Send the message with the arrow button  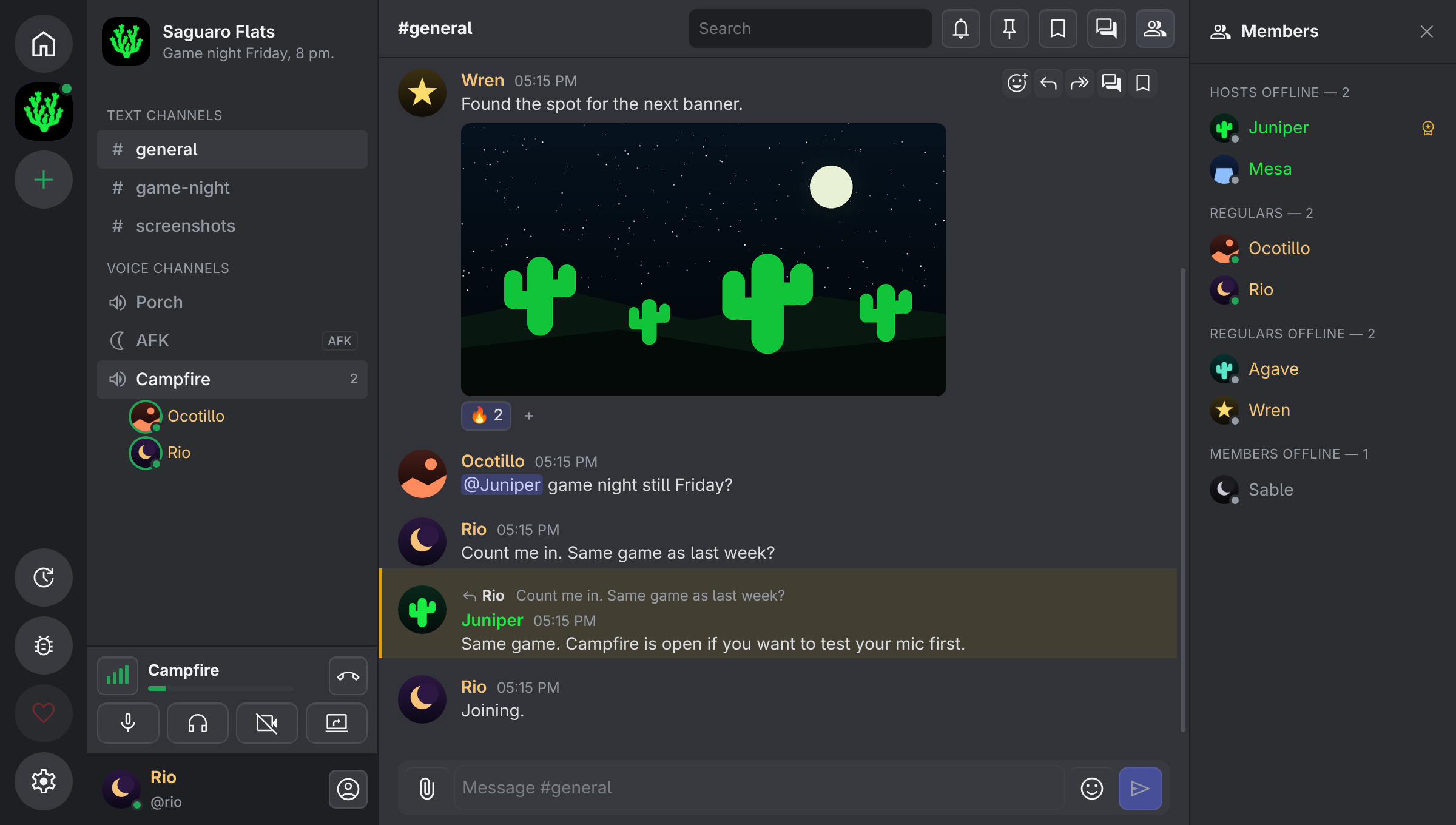point(1141,789)
